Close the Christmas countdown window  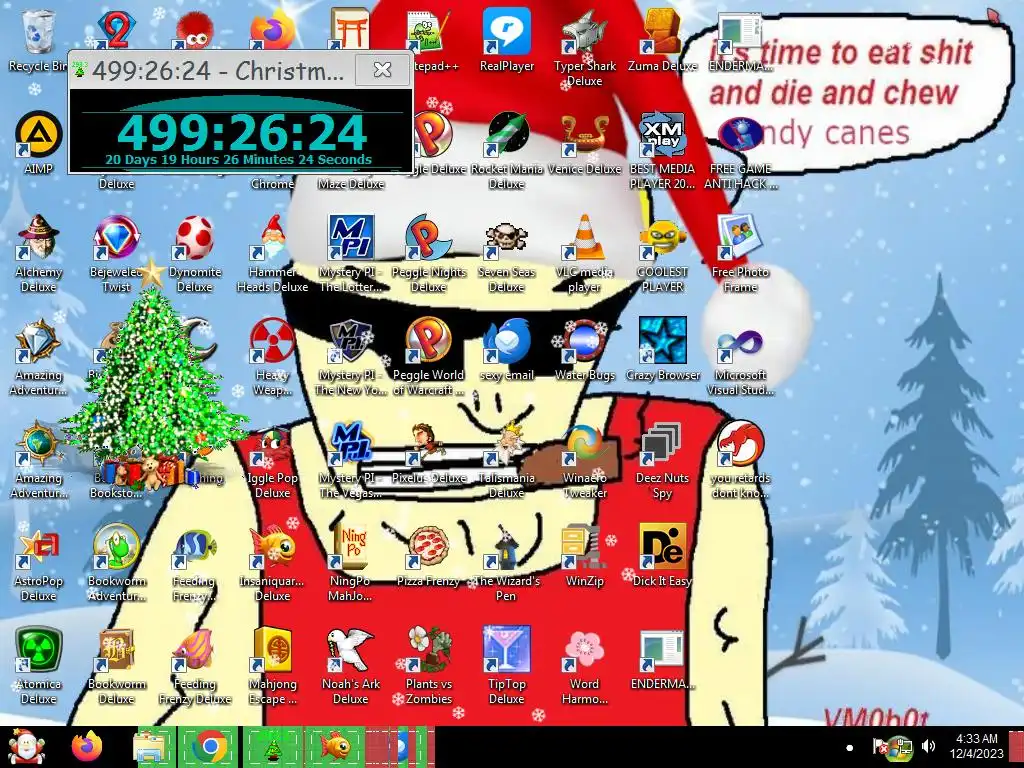coord(382,69)
